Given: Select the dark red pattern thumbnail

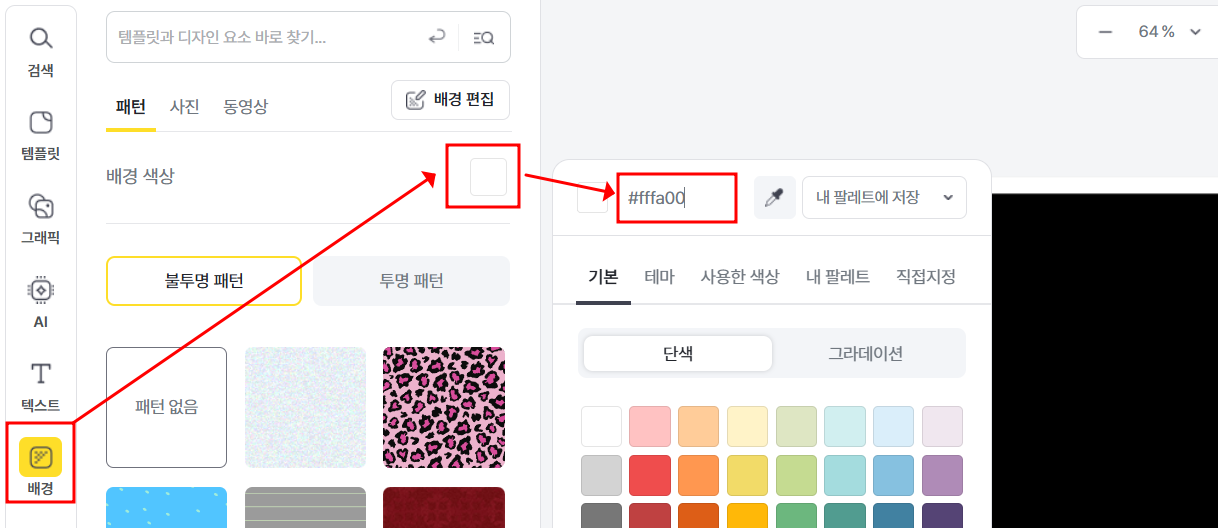Looking at the screenshot, I should pos(444,507).
